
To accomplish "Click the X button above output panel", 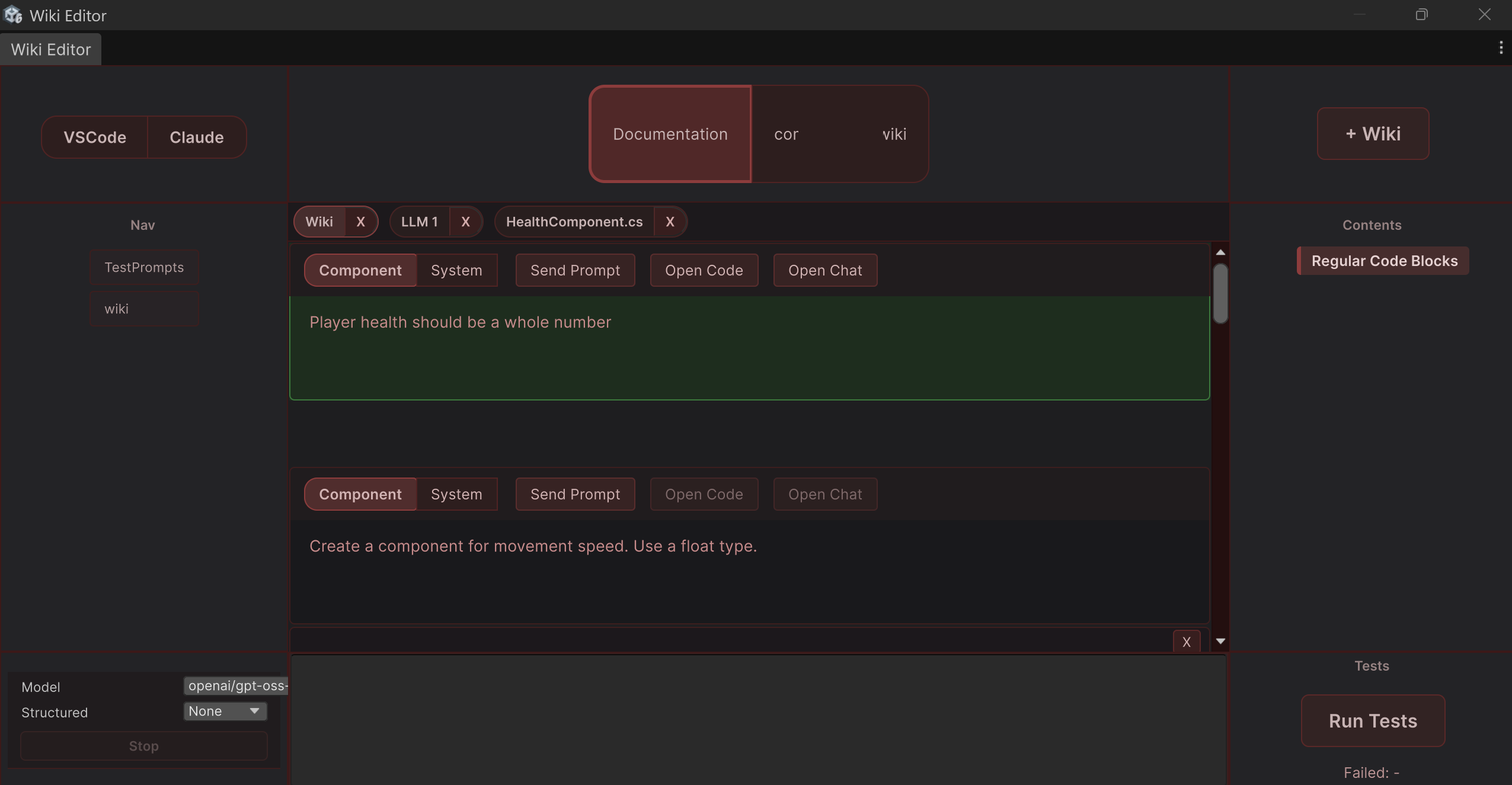I will tap(1186, 642).
